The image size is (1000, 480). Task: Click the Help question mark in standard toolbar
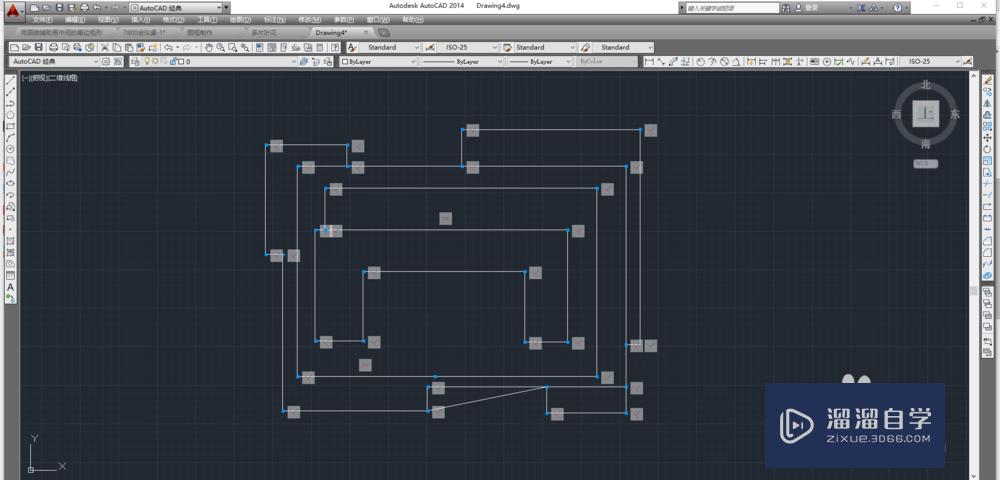(x=334, y=47)
